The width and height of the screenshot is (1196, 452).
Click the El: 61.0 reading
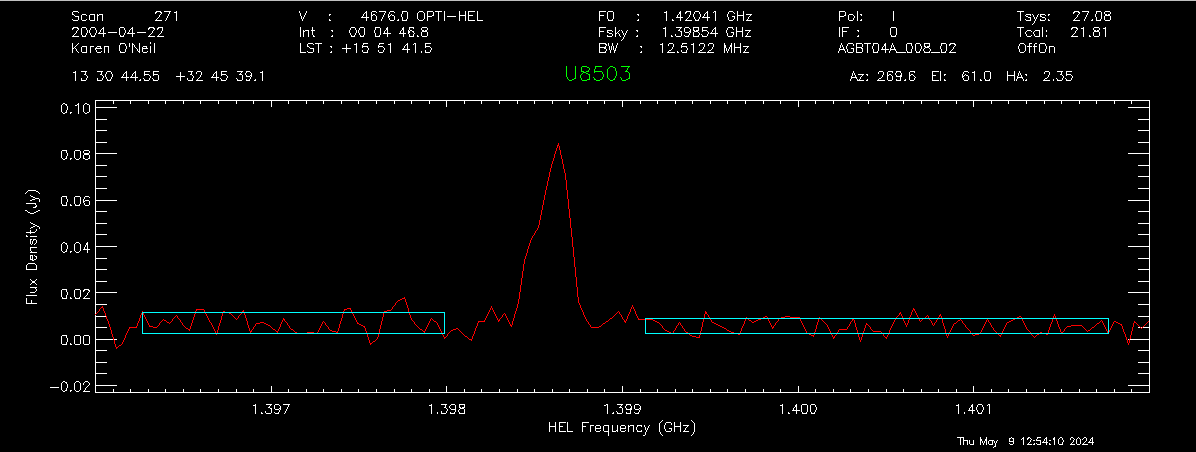pyautogui.click(x=961, y=76)
